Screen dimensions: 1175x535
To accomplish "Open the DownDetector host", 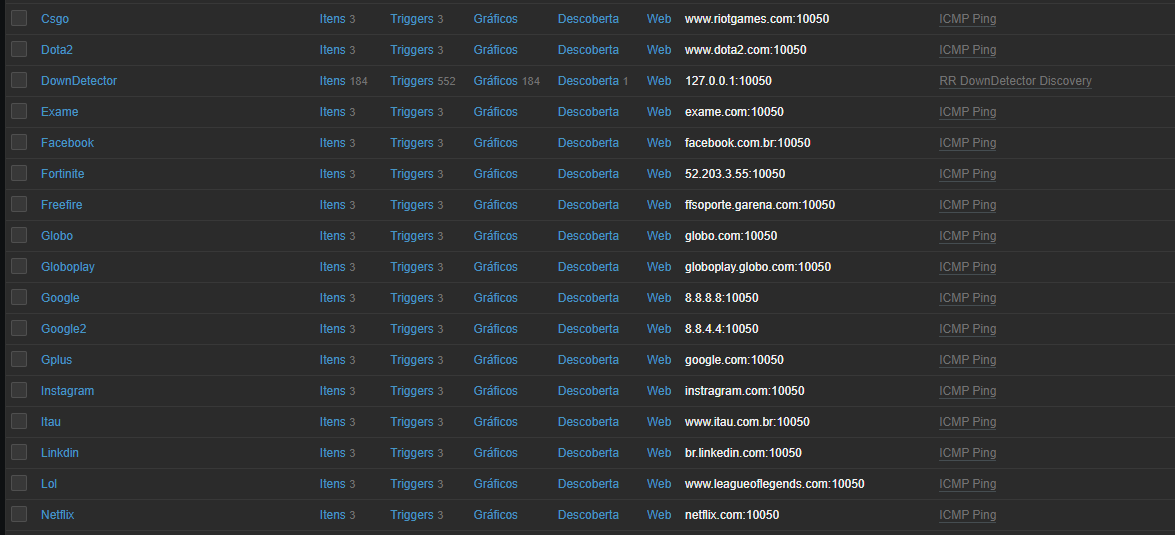I will tap(79, 81).
